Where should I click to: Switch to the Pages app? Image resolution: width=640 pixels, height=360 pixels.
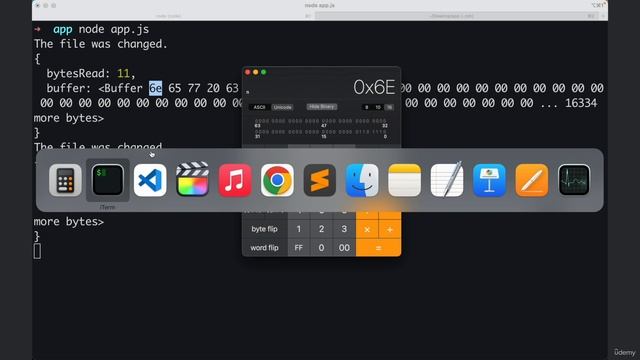[532, 180]
